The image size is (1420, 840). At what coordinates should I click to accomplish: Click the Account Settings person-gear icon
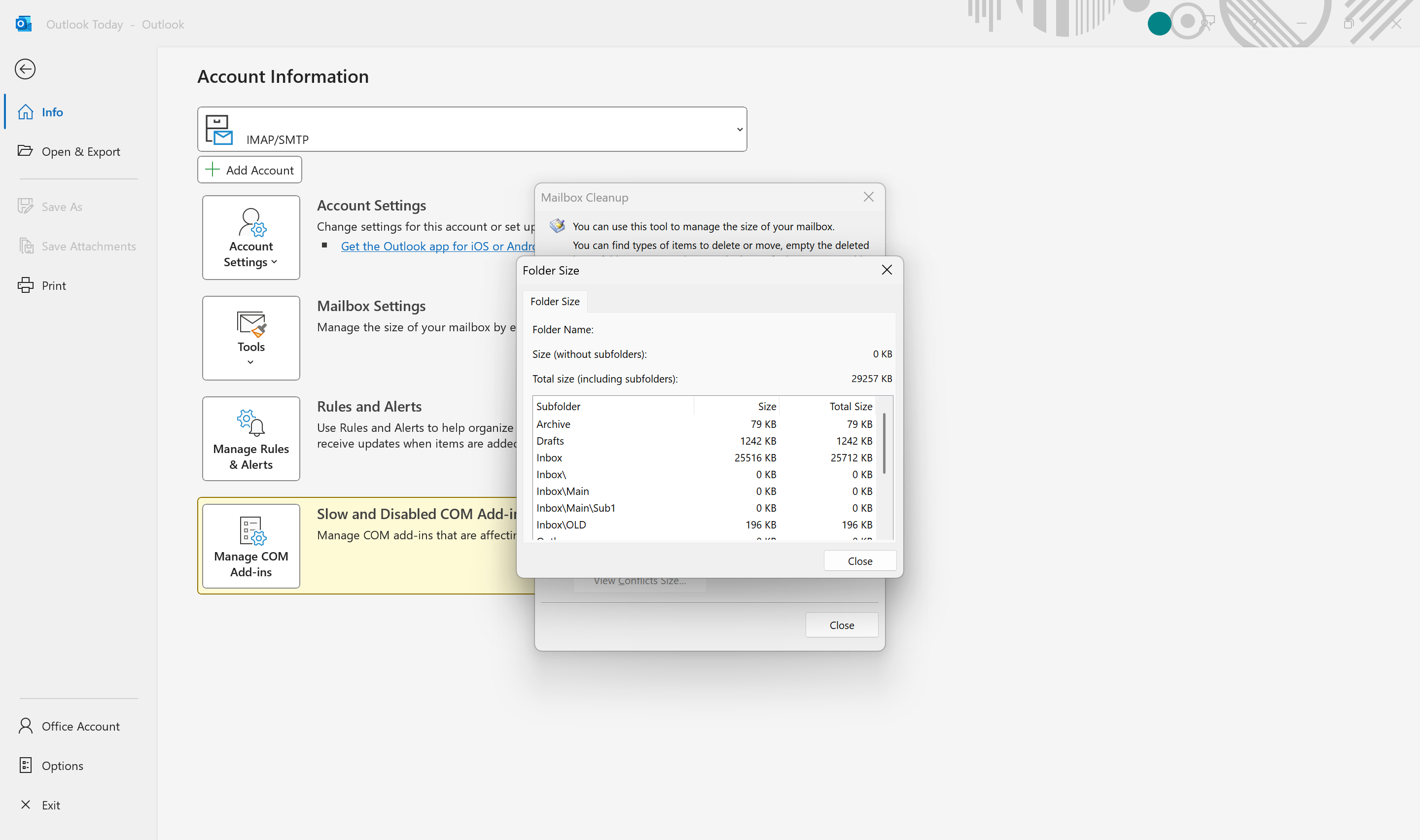click(252, 222)
